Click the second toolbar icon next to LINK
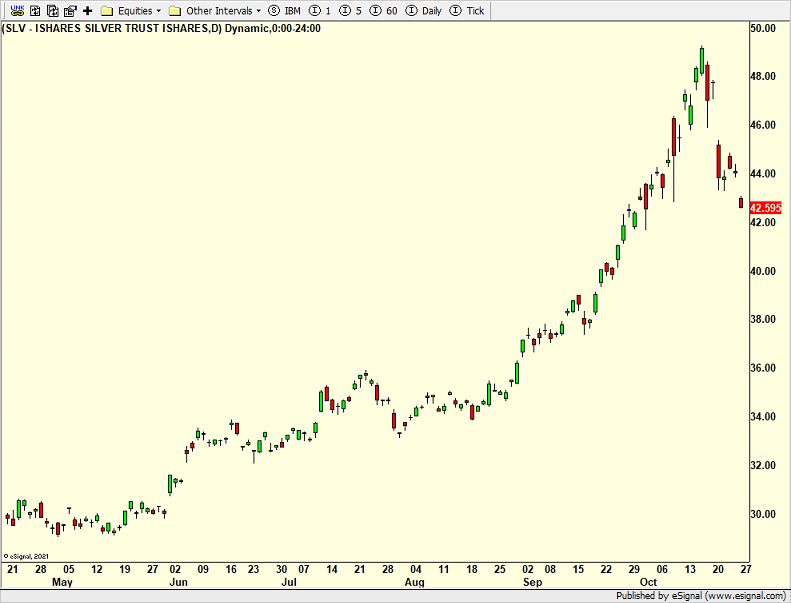791x603 pixels. click(34, 10)
